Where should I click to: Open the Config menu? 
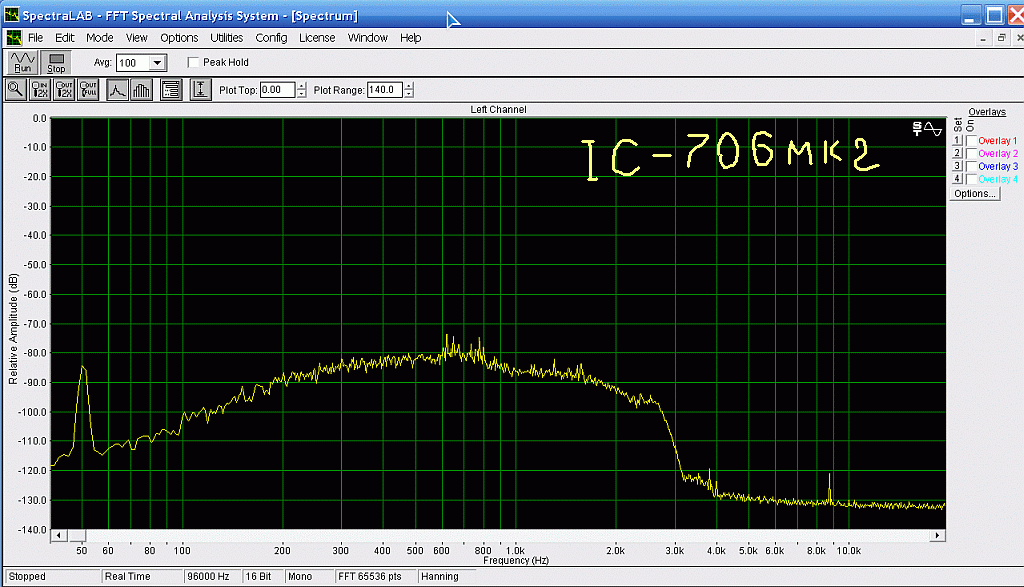[x=271, y=38]
